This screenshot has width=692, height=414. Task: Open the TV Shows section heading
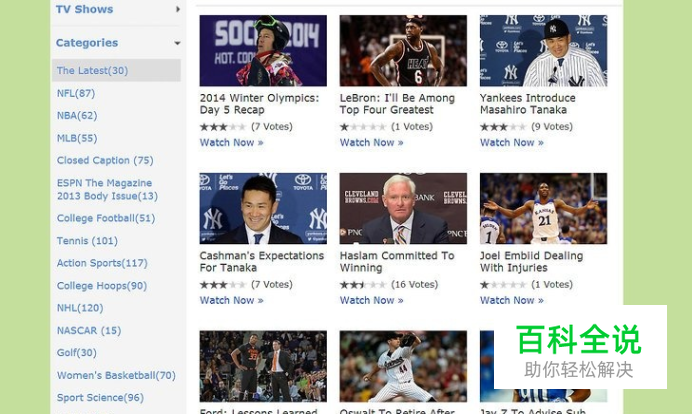[84, 9]
